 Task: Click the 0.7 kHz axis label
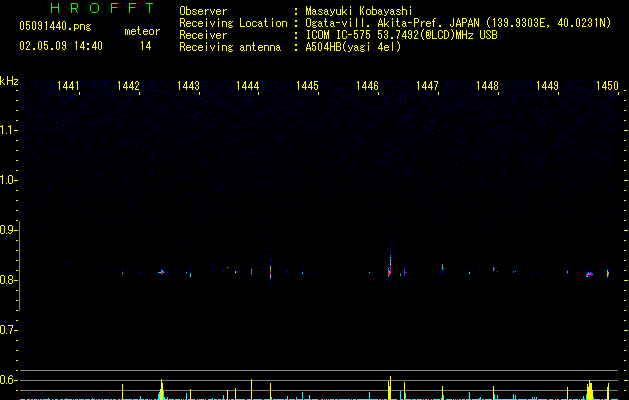pos(8,330)
